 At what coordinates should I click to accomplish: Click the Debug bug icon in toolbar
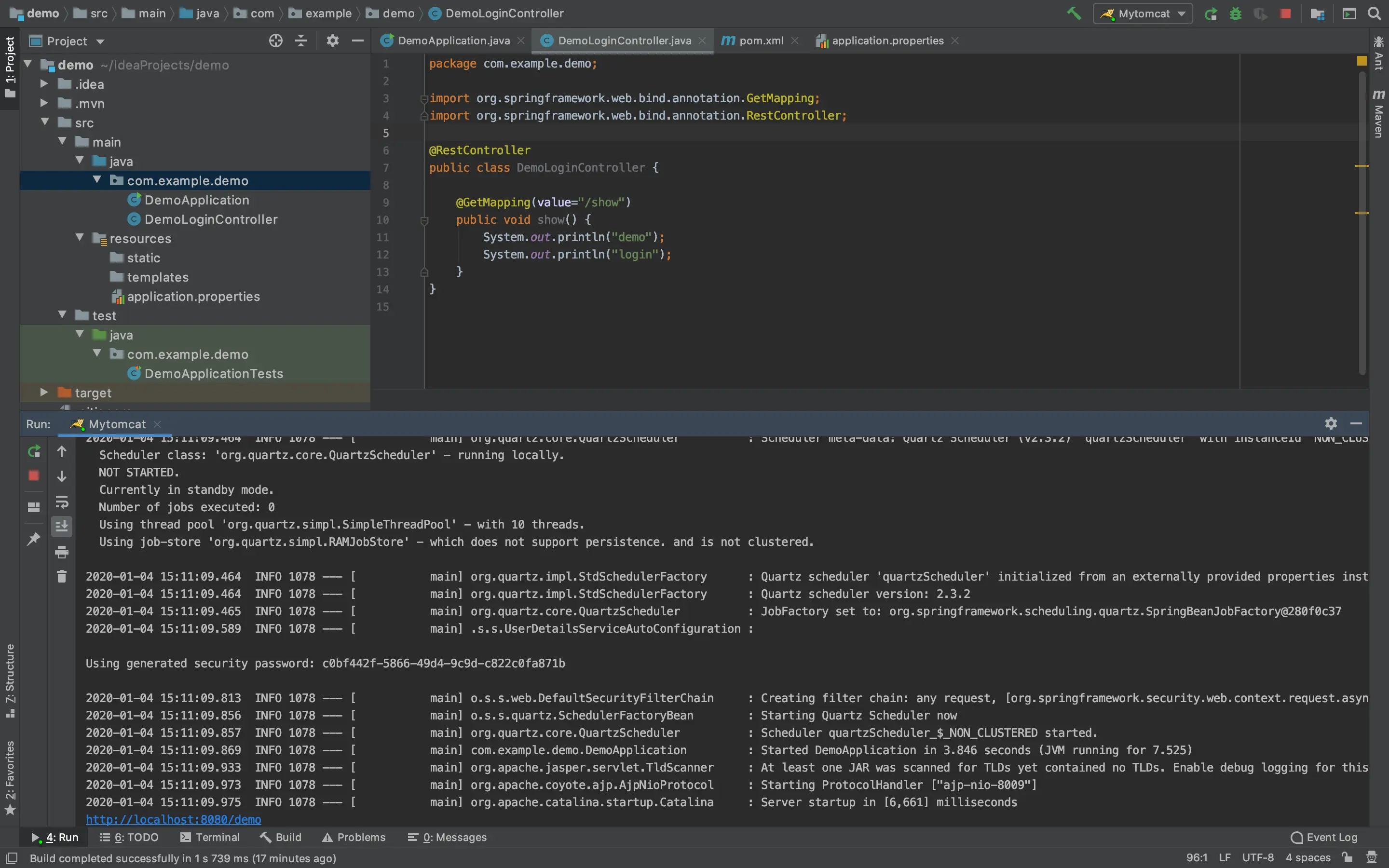(1236, 13)
